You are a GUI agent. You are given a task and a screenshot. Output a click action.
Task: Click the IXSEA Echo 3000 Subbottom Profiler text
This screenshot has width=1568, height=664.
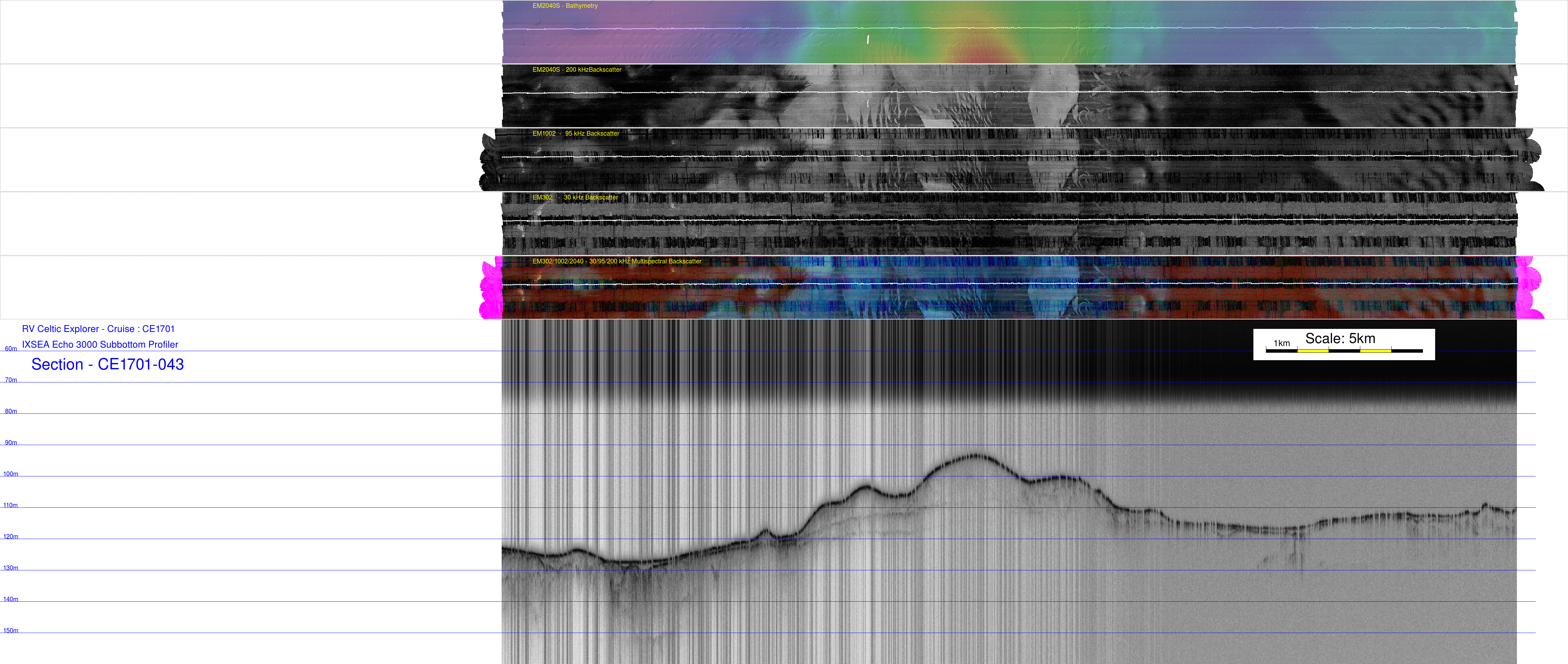click(100, 345)
